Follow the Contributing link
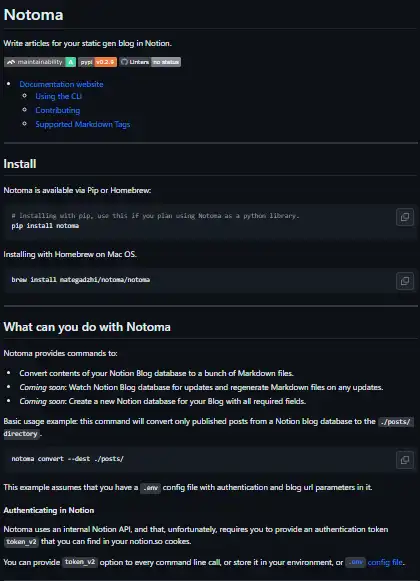 (x=57, y=110)
